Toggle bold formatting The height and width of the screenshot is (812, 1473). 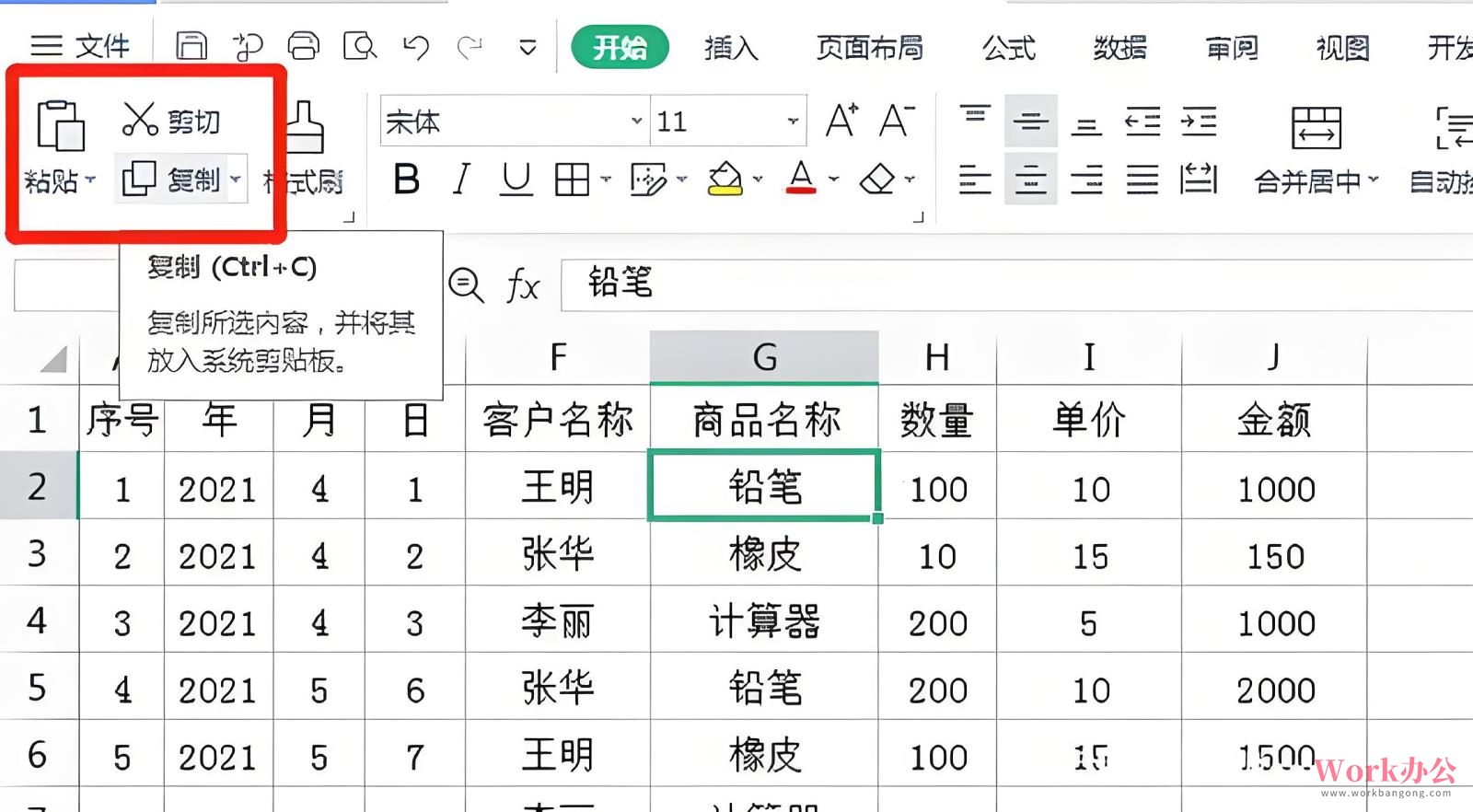(x=406, y=180)
